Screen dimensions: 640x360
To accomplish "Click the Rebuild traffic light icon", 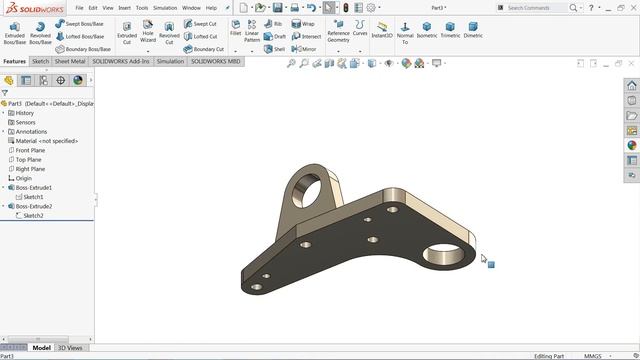I will (346, 8).
